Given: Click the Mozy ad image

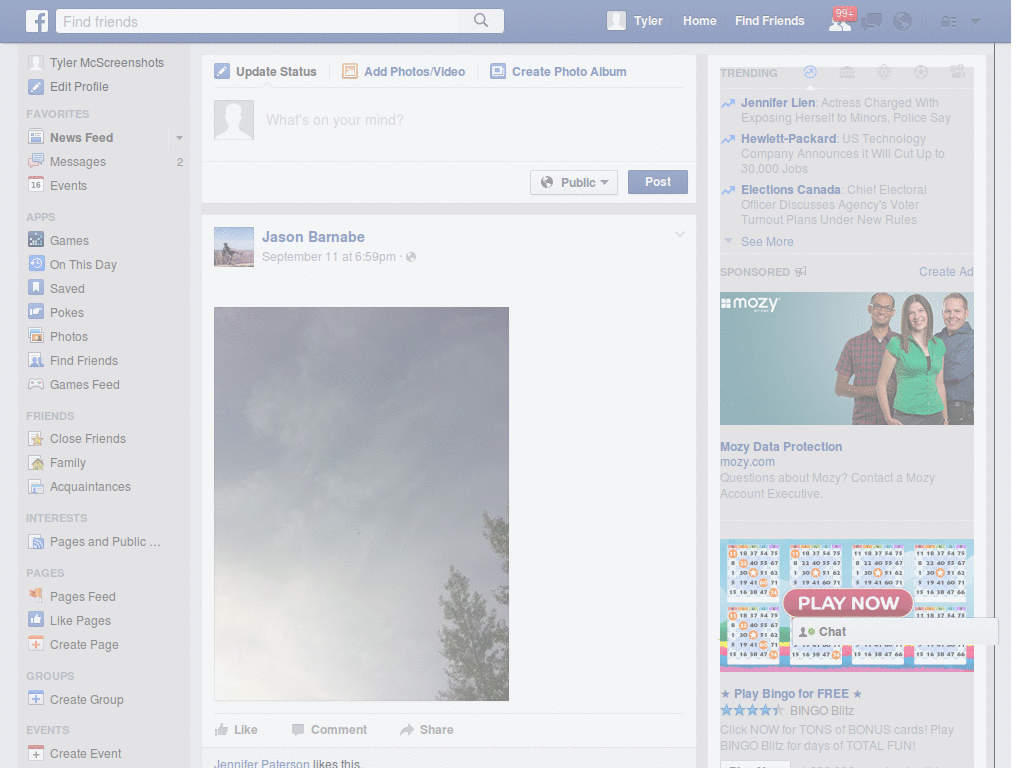Looking at the screenshot, I should 846,359.
